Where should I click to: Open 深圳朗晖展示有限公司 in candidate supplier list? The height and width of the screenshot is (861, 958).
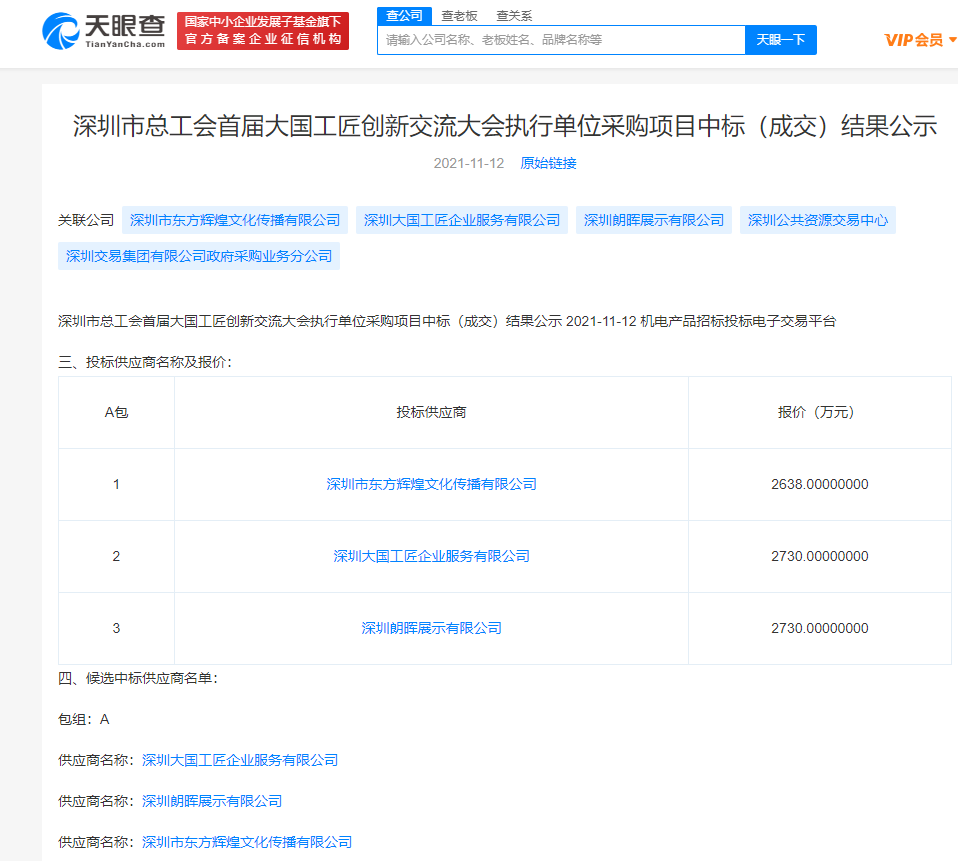pyautogui.click(x=212, y=801)
